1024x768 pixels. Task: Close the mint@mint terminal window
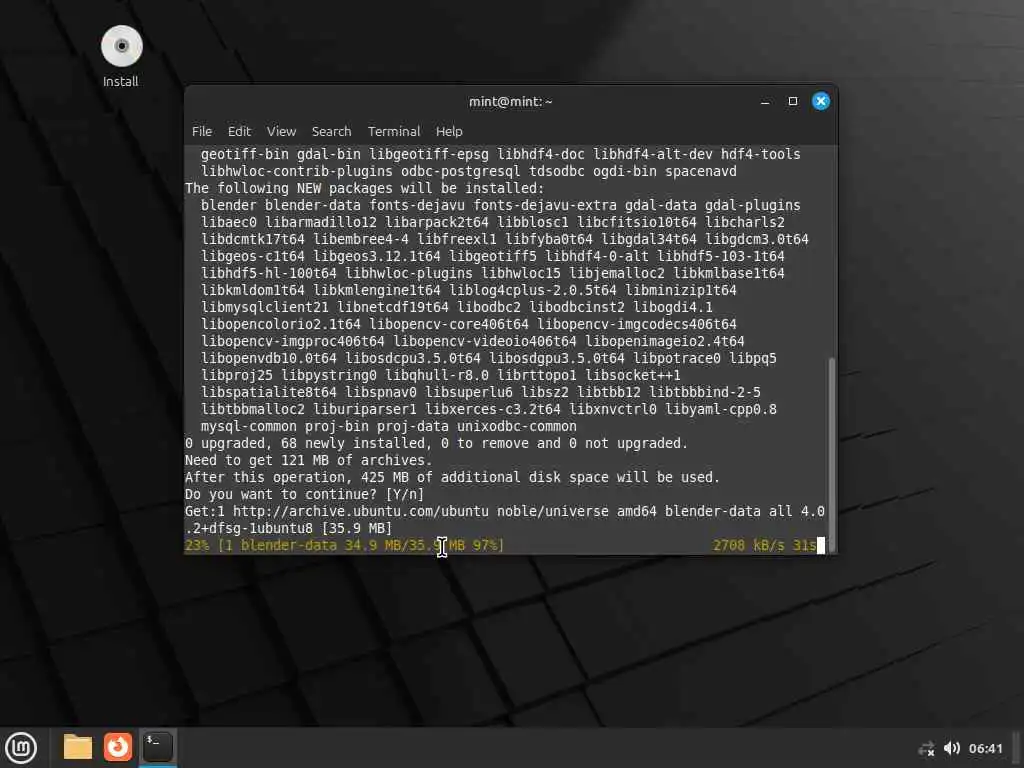coord(821,101)
